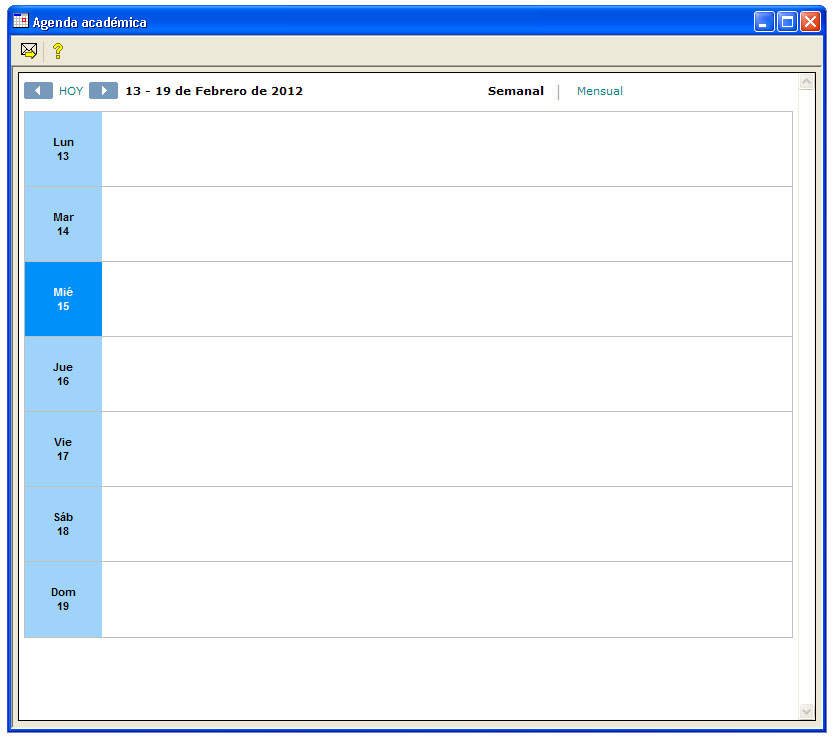
Task: Maximize the Agenda académica window
Action: click(x=787, y=22)
